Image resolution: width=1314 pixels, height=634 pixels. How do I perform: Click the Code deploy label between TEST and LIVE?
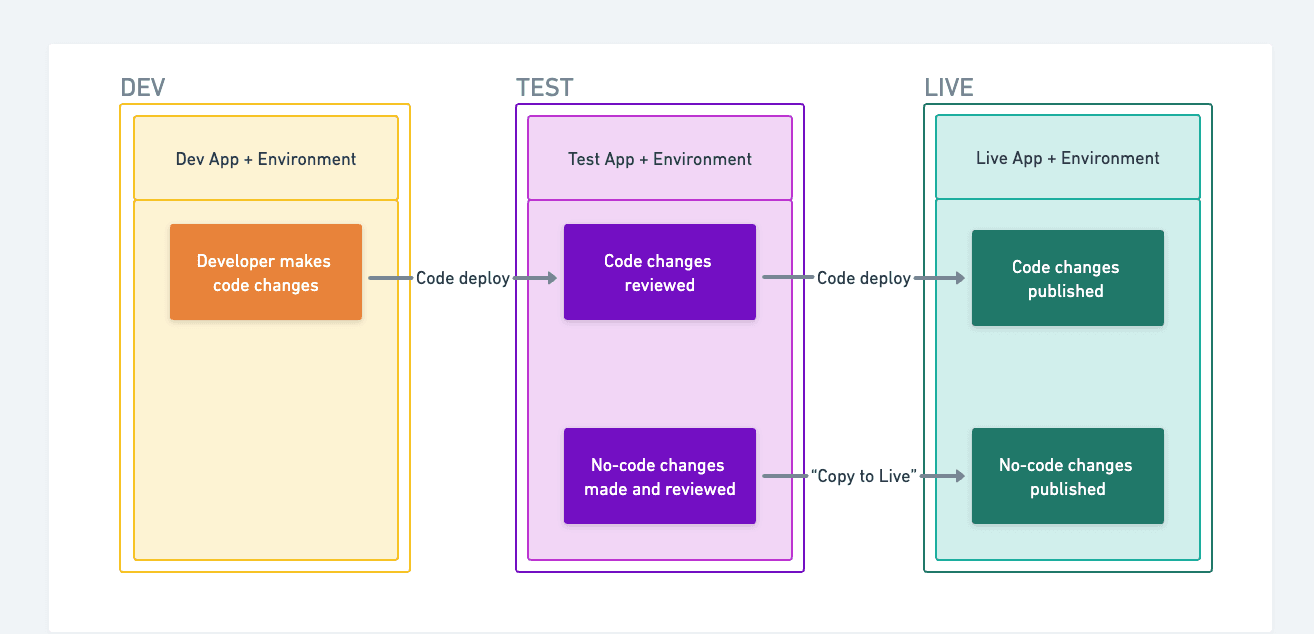tap(863, 278)
